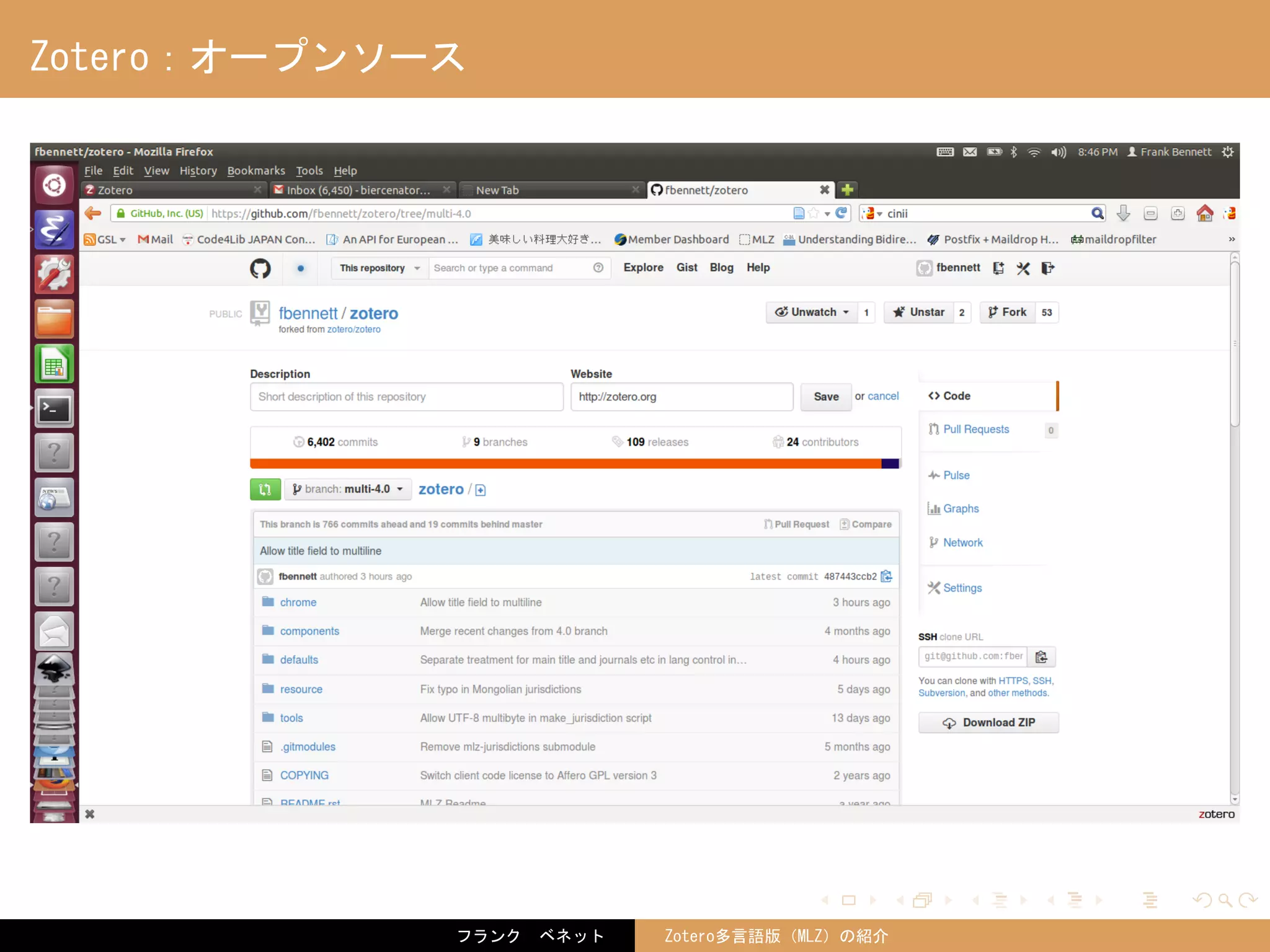Click the GitHub octocat logo
The image size is (1270, 952).
(x=260, y=268)
